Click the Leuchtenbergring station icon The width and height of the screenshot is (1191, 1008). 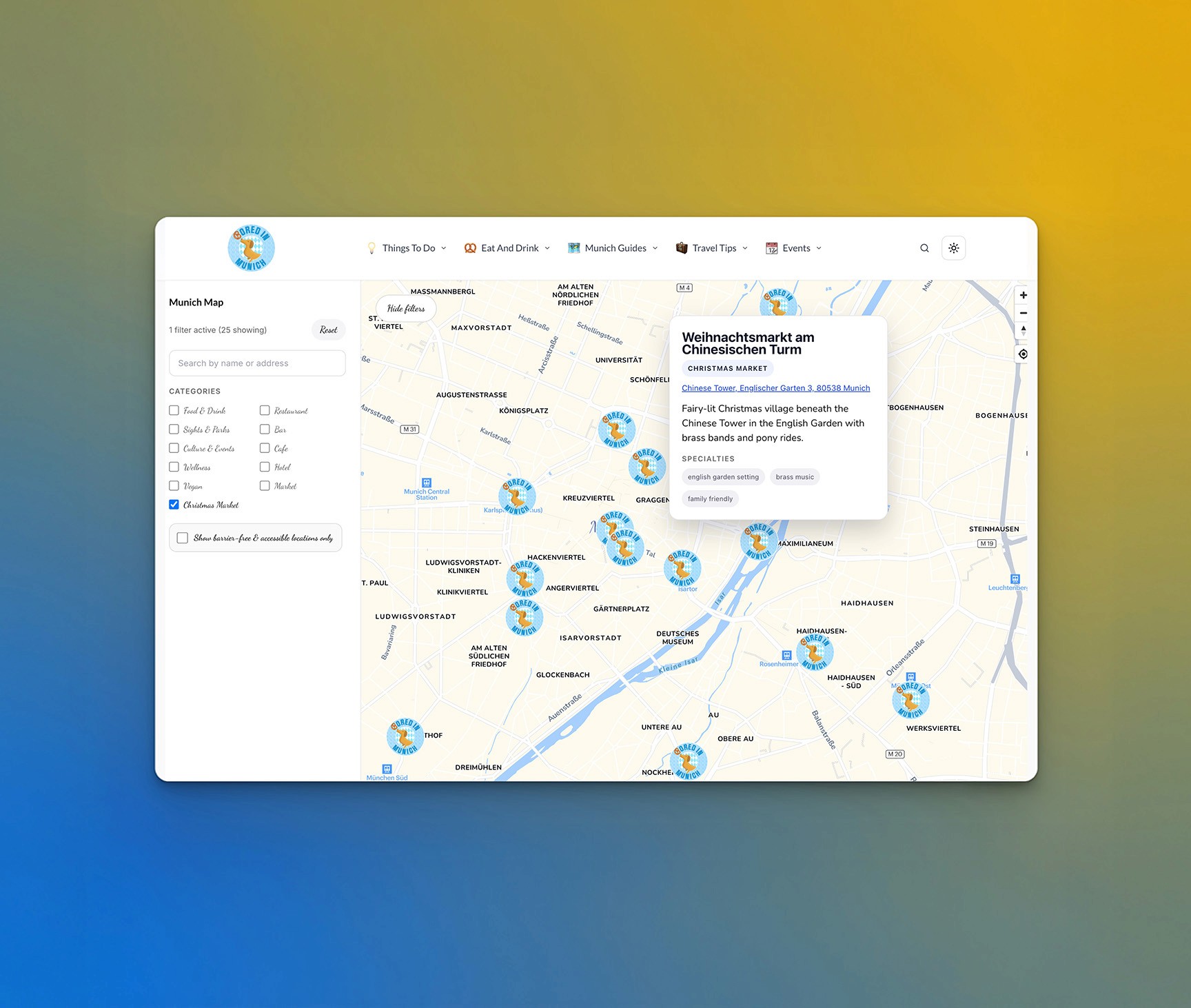click(x=1015, y=579)
